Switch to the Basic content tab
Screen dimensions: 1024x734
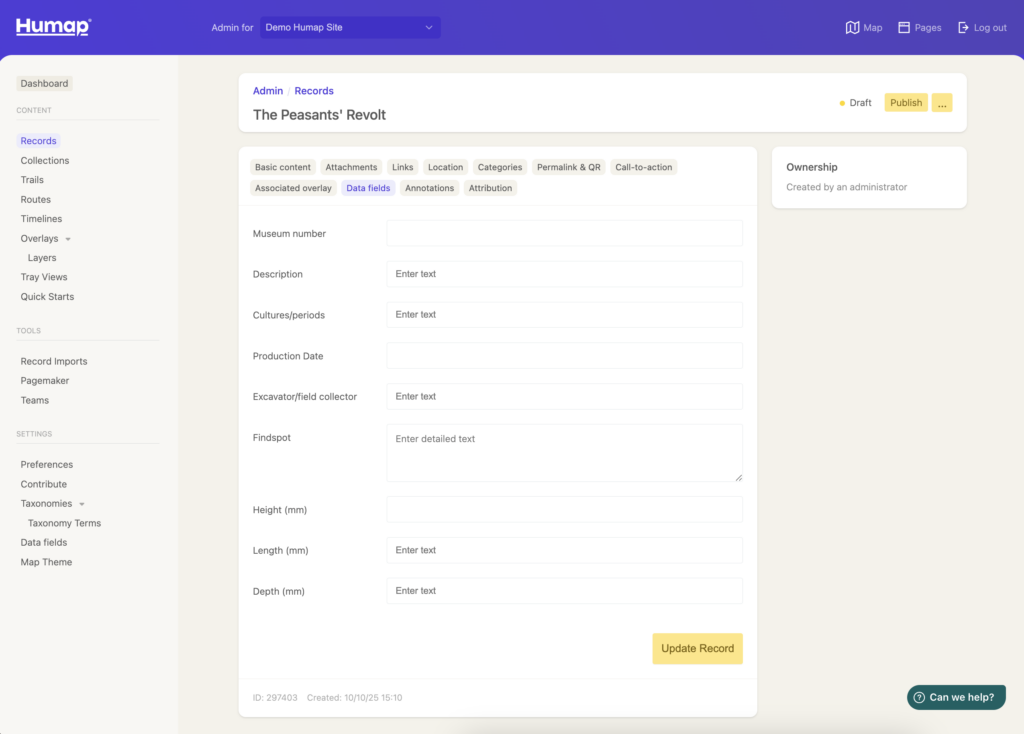click(x=283, y=167)
